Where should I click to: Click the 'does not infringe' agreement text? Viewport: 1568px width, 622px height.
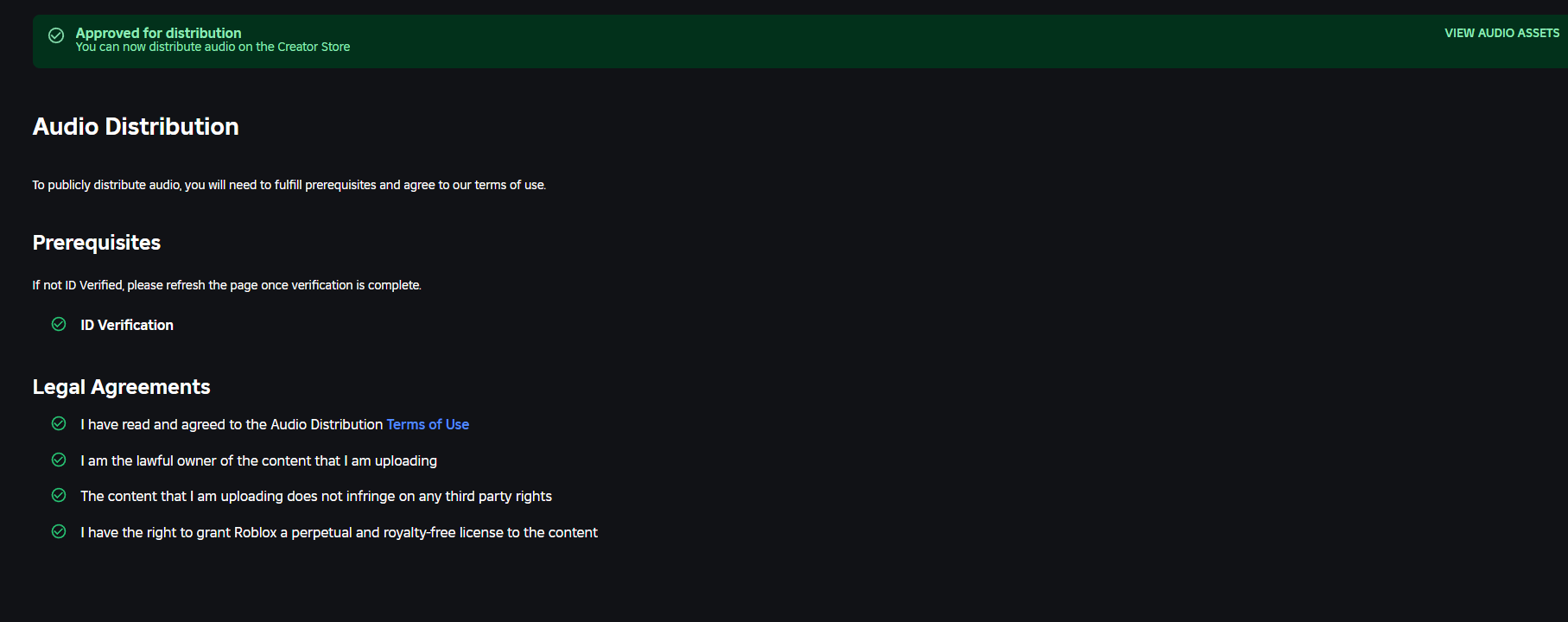click(x=315, y=496)
